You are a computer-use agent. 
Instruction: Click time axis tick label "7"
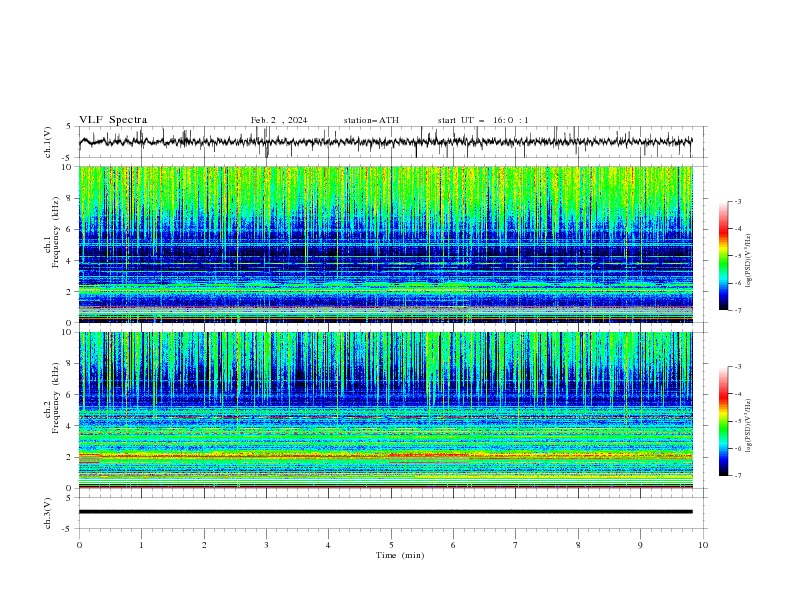coord(516,545)
